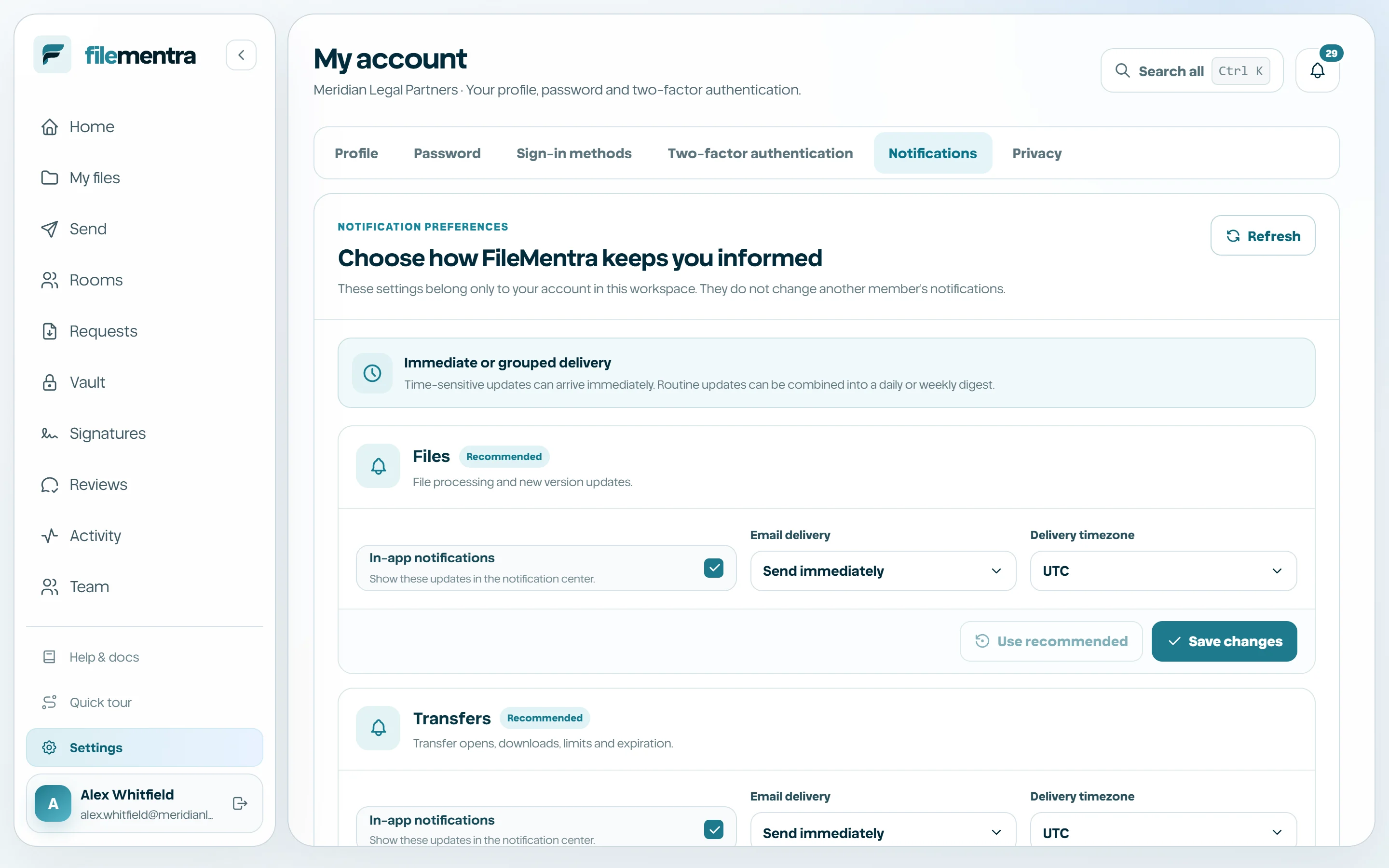Open the Reviews sidebar item
The image size is (1389, 868).
point(145,485)
